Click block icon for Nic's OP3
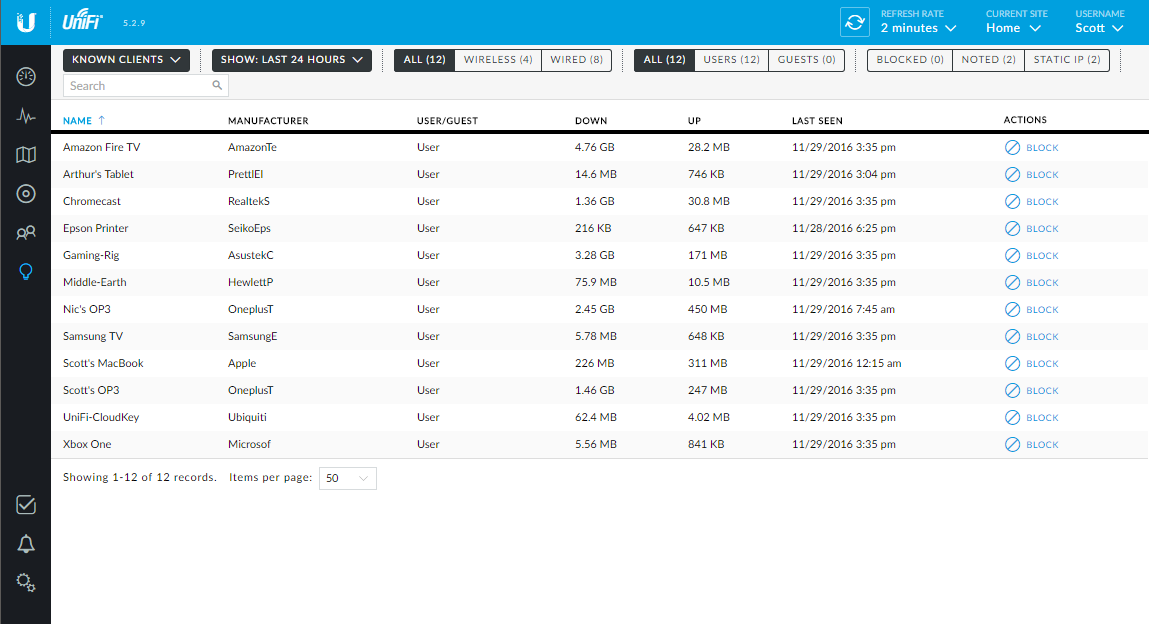This screenshot has width=1149, height=624. 1012,310
